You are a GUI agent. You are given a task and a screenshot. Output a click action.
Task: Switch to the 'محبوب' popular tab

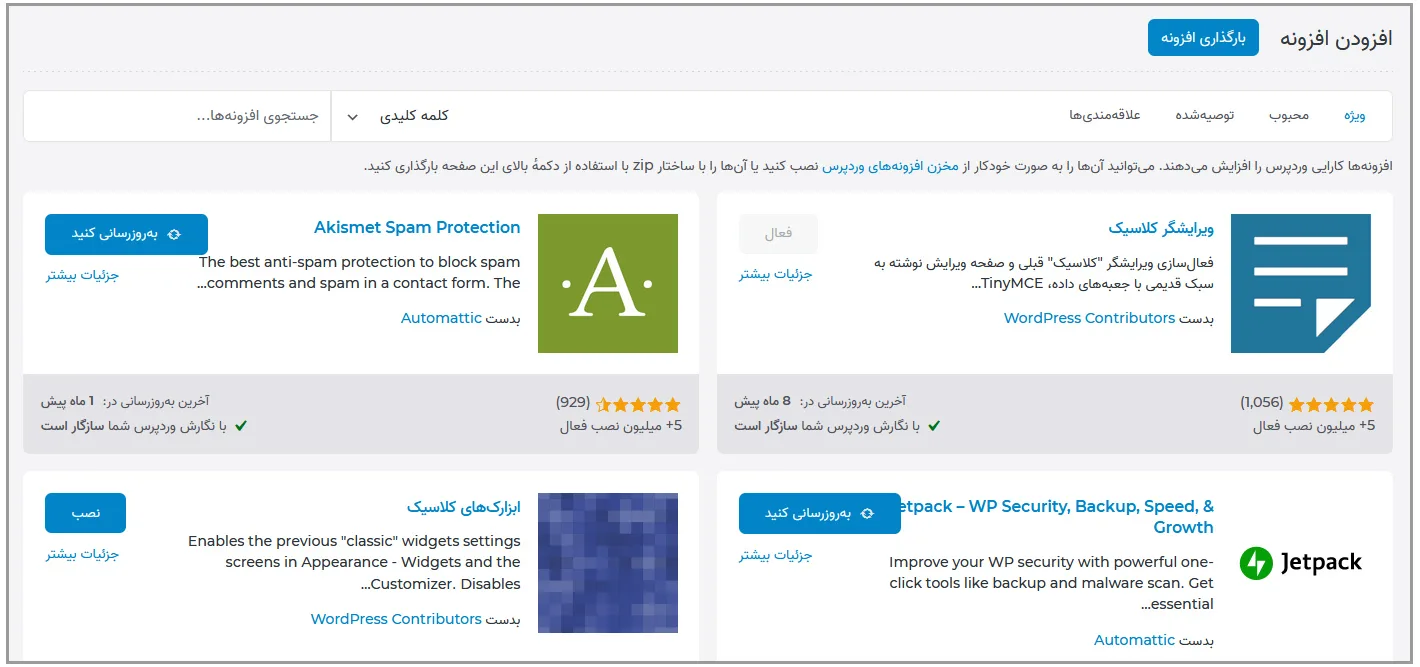[1289, 115]
